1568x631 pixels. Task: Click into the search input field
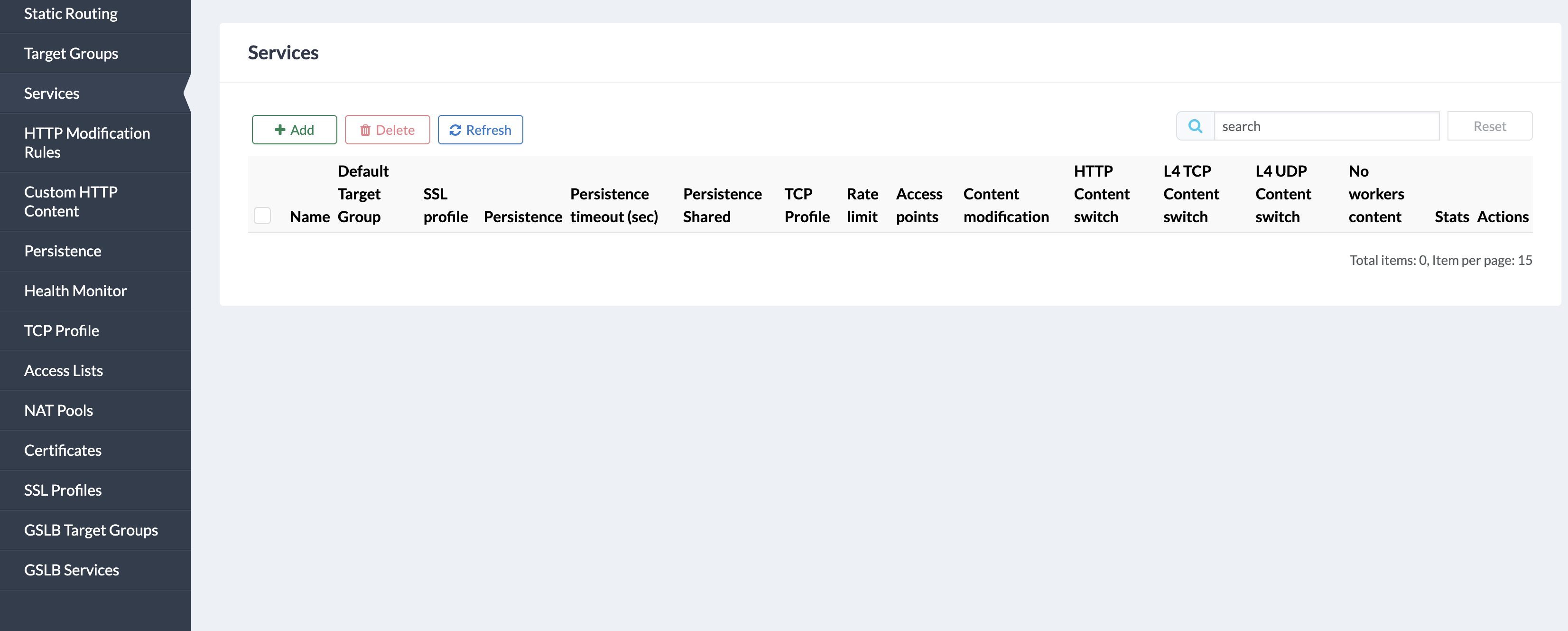click(x=1326, y=126)
